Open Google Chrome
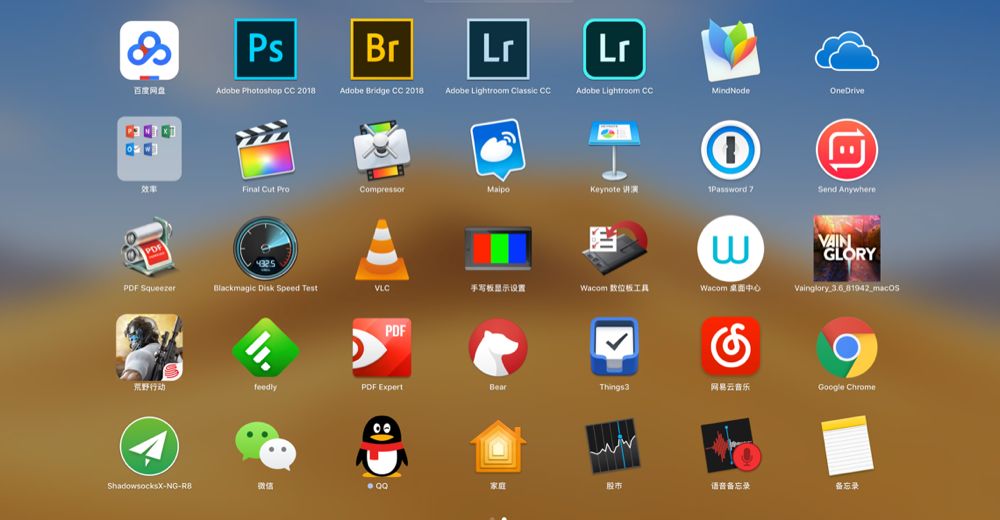This screenshot has height=520, width=1000. tap(847, 348)
